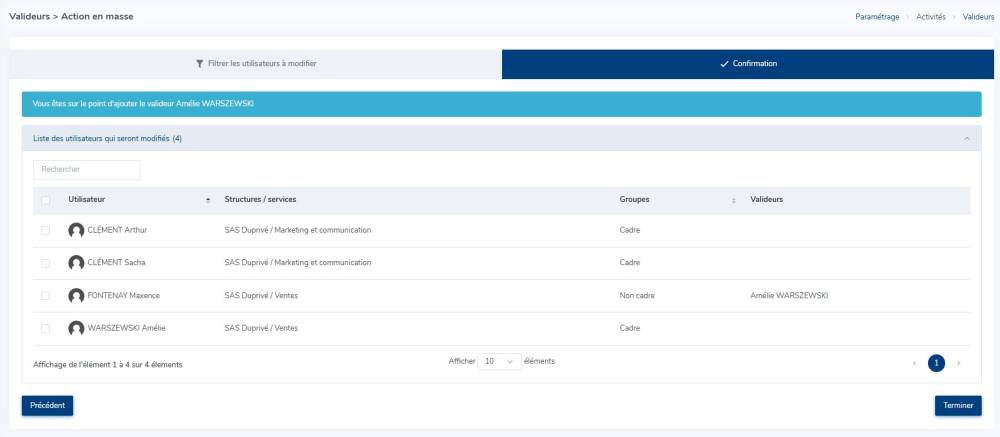Click CLÉMENT Sacha's avatar icon
Viewport: 1000px width, 437px height.
tap(76, 263)
